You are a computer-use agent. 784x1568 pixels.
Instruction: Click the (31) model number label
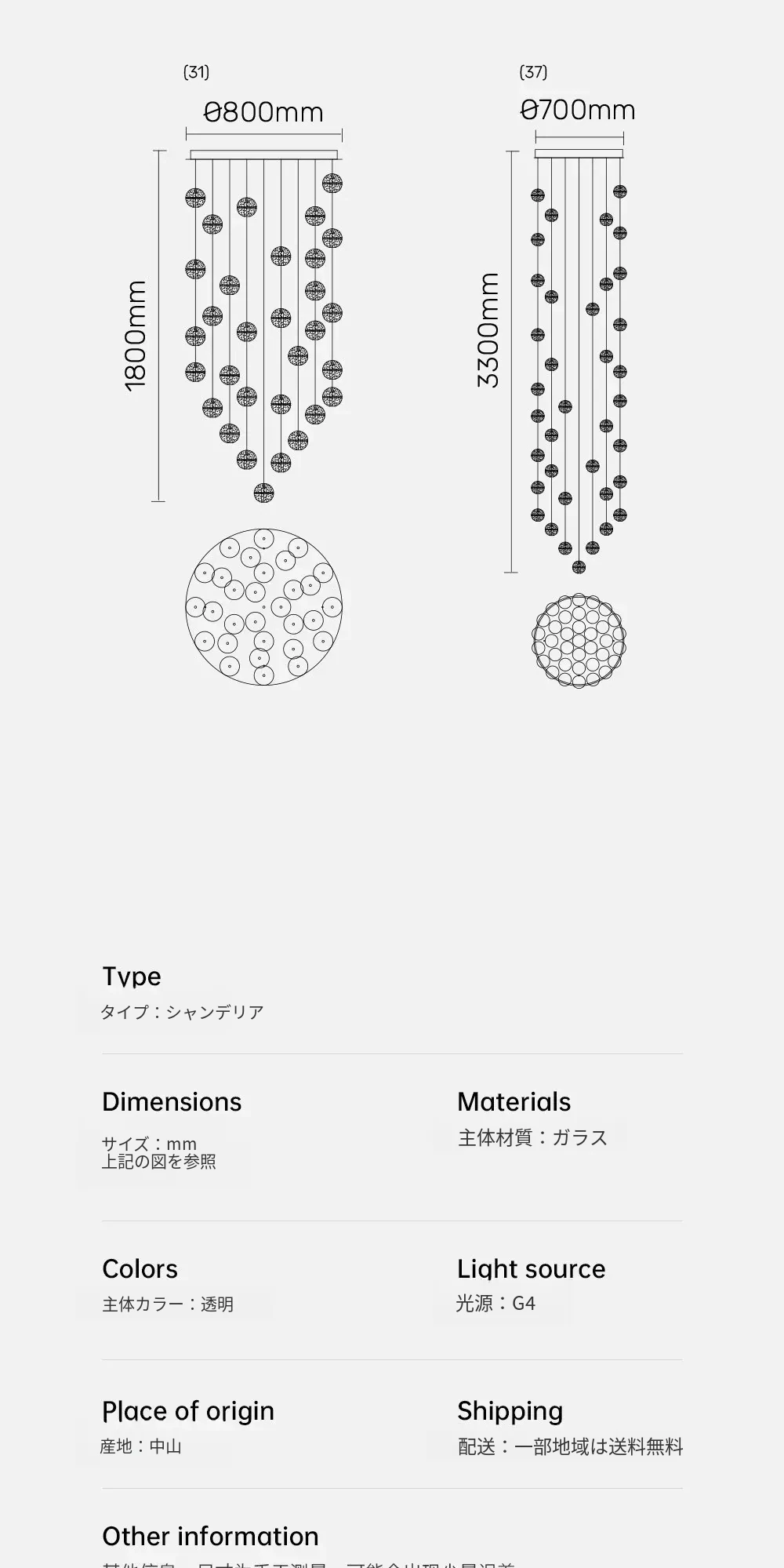(196, 72)
